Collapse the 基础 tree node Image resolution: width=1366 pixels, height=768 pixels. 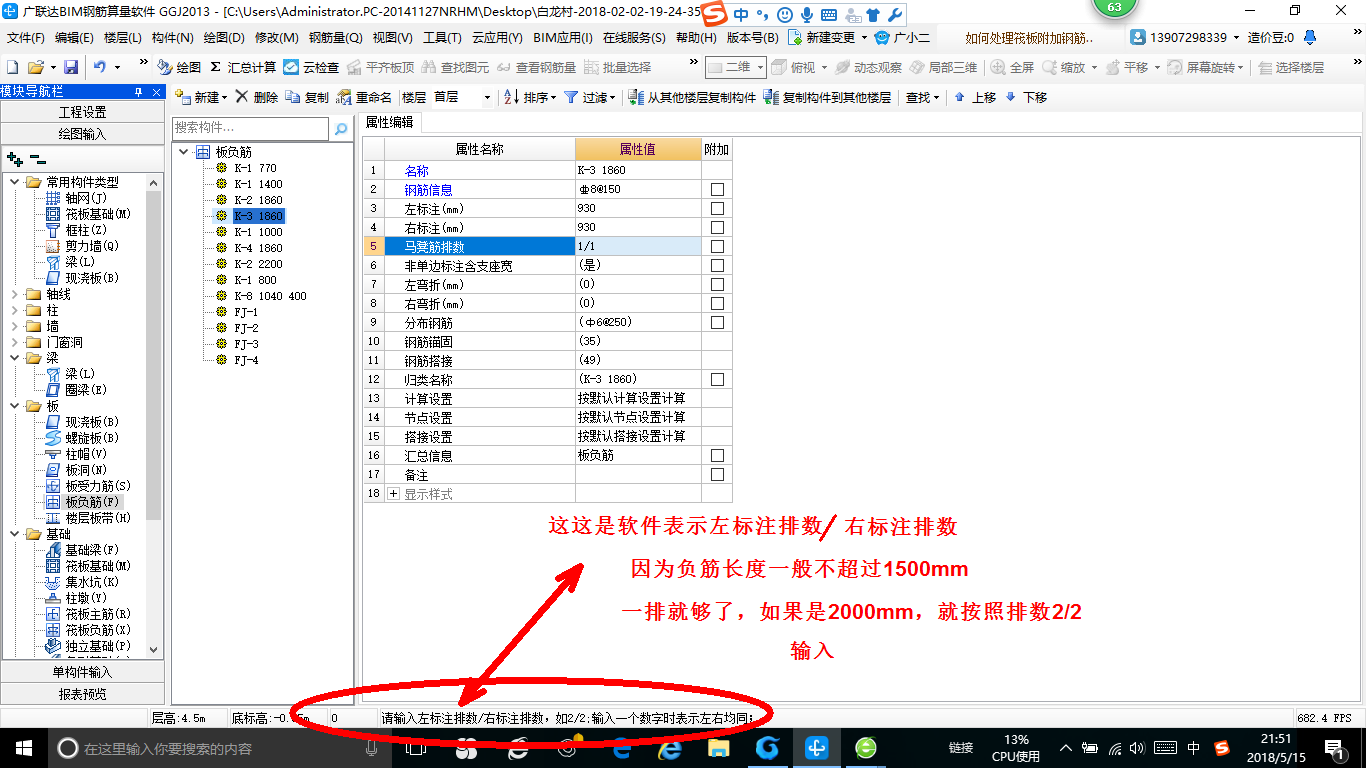14,534
